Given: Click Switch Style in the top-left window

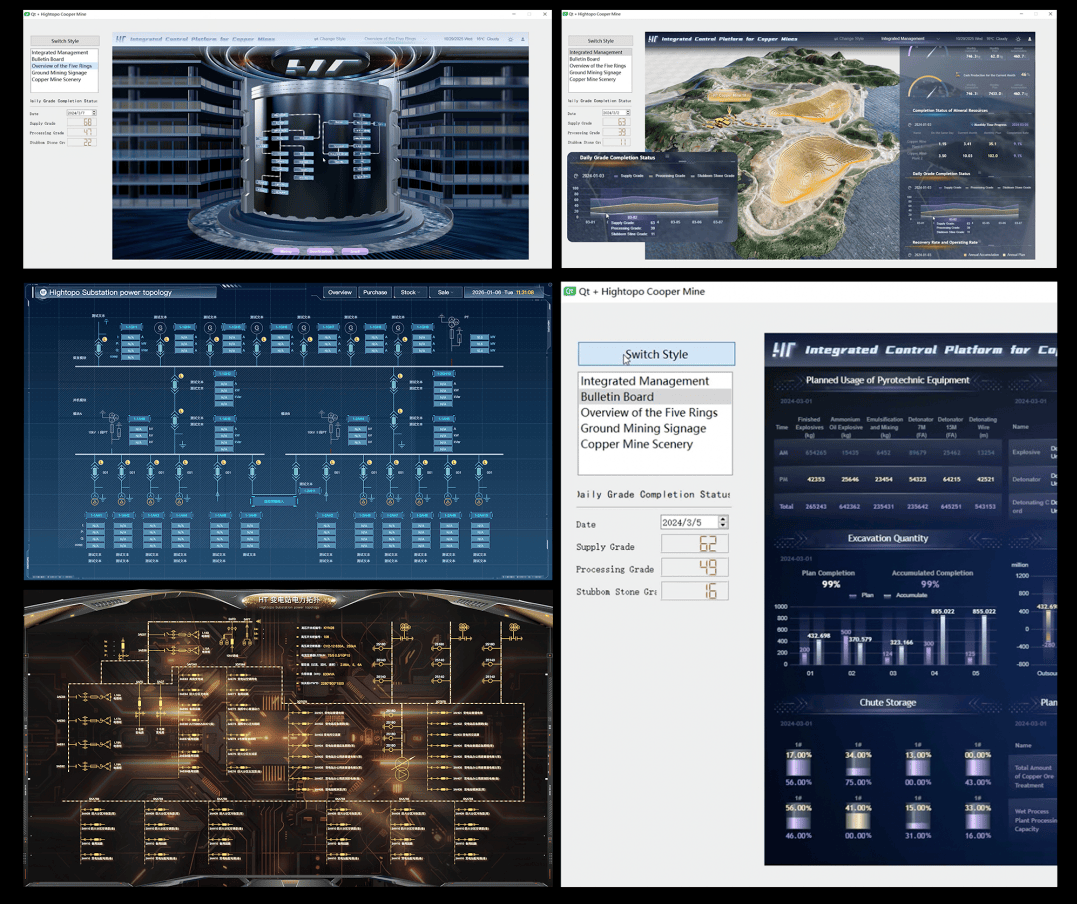Looking at the screenshot, I should 65,41.
